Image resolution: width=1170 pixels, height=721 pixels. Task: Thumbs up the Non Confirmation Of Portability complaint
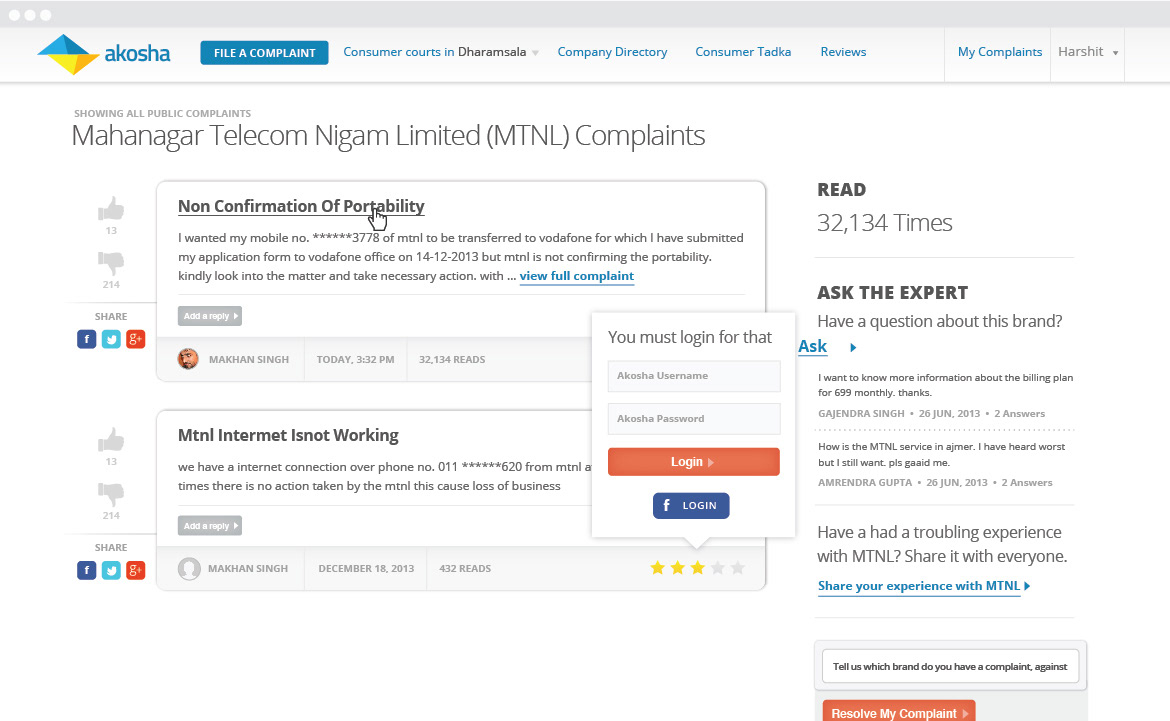pos(111,209)
